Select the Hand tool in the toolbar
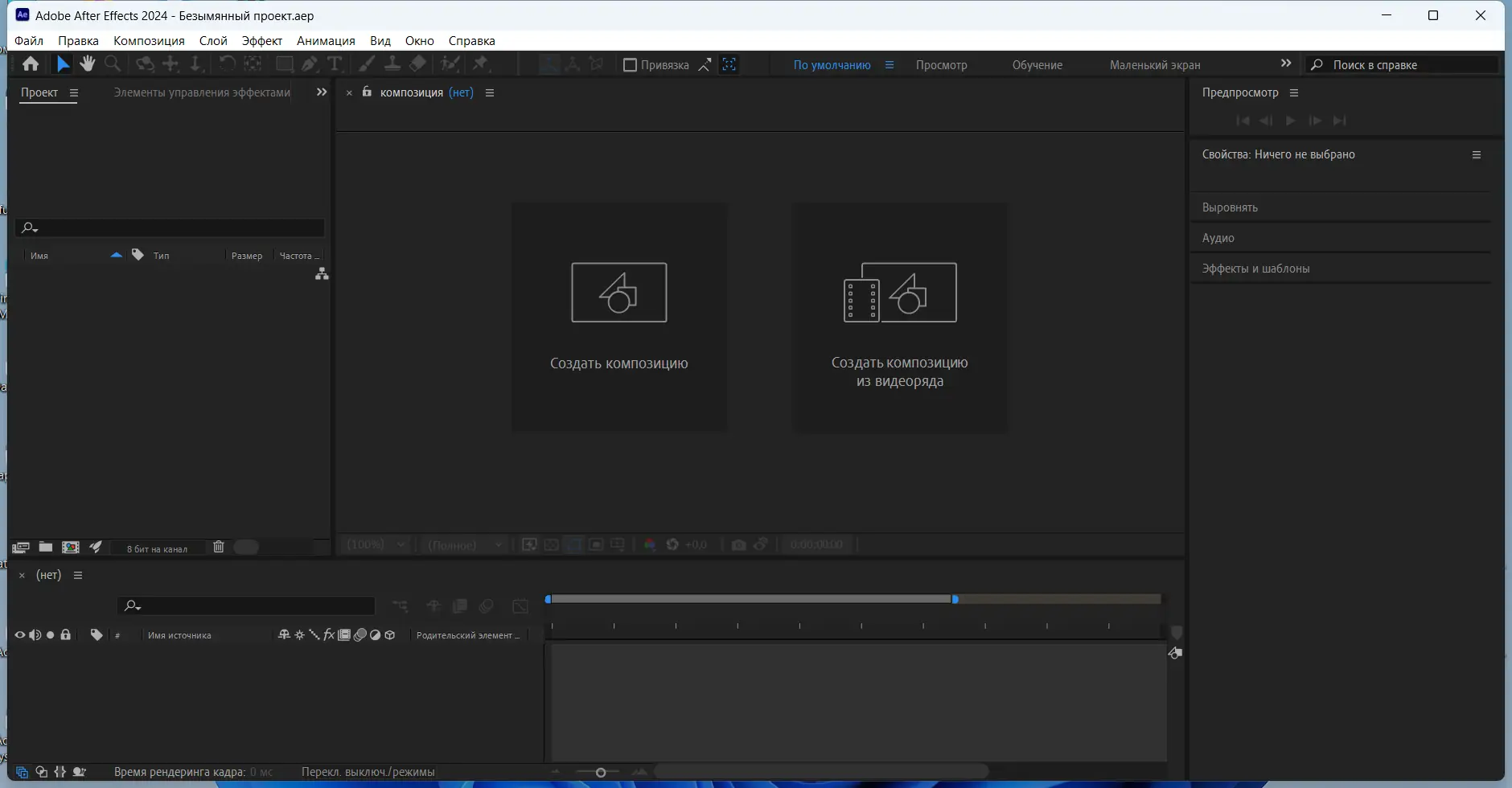This screenshot has width=1512, height=788. click(88, 64)
